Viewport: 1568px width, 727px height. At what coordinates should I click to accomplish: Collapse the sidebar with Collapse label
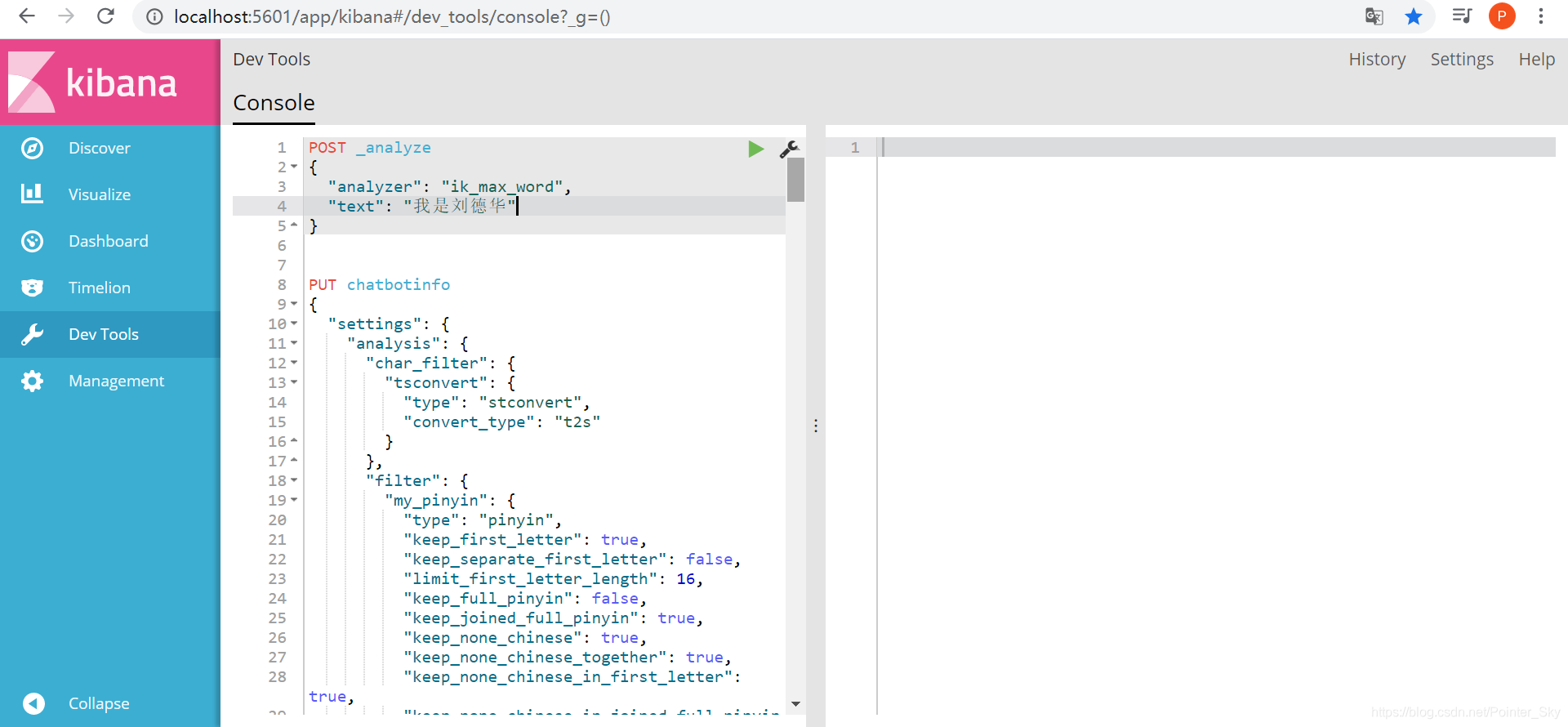[x=99, y=703]
